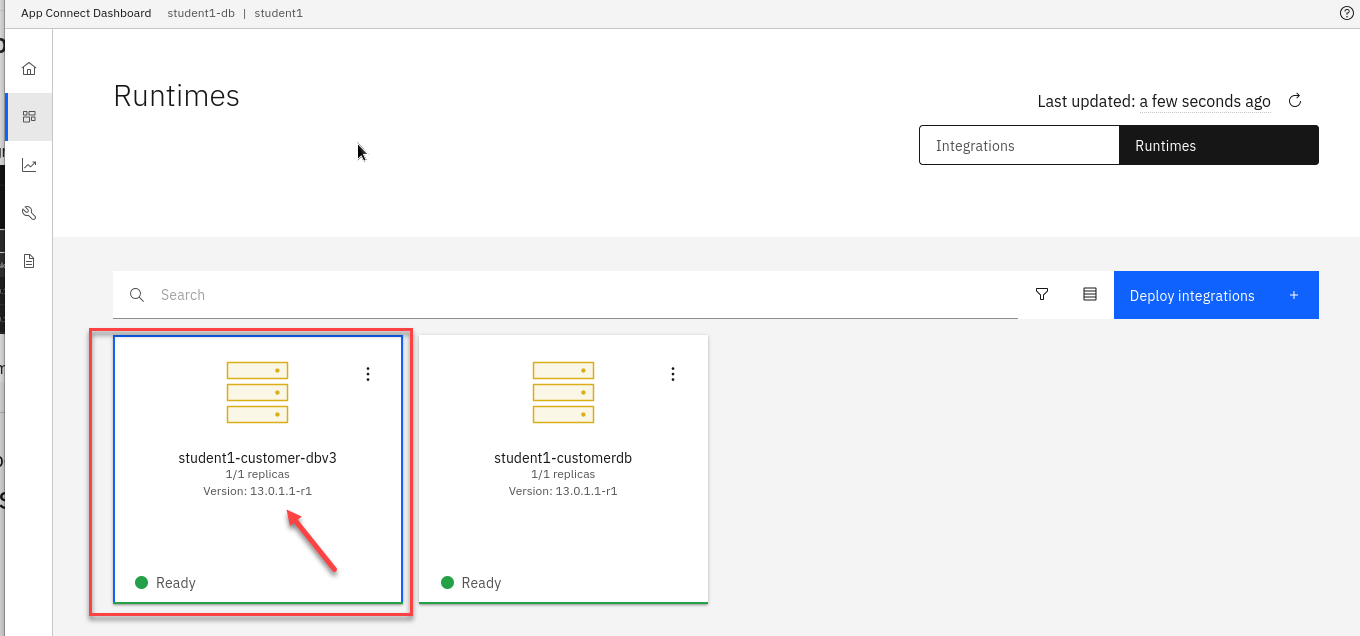Select the Runtimes dashboard sidebar icon
Screen dimensions: 1360x636
click(x=29, y=117)
